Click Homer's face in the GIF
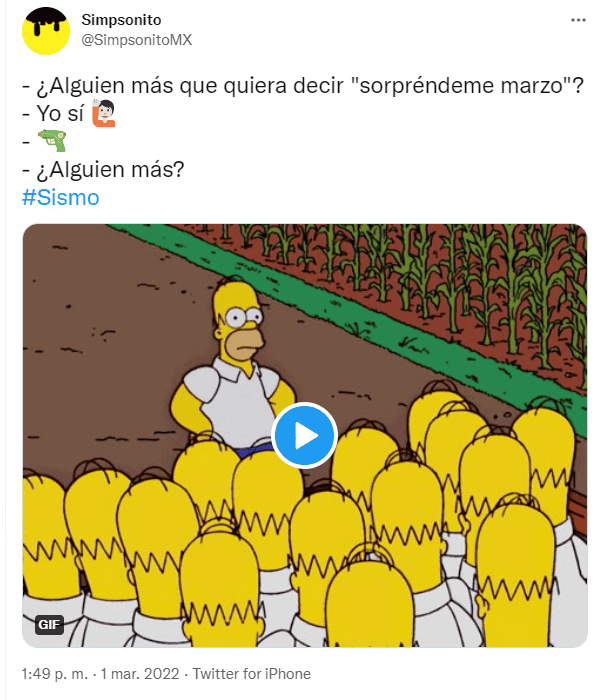 point(240,324)
